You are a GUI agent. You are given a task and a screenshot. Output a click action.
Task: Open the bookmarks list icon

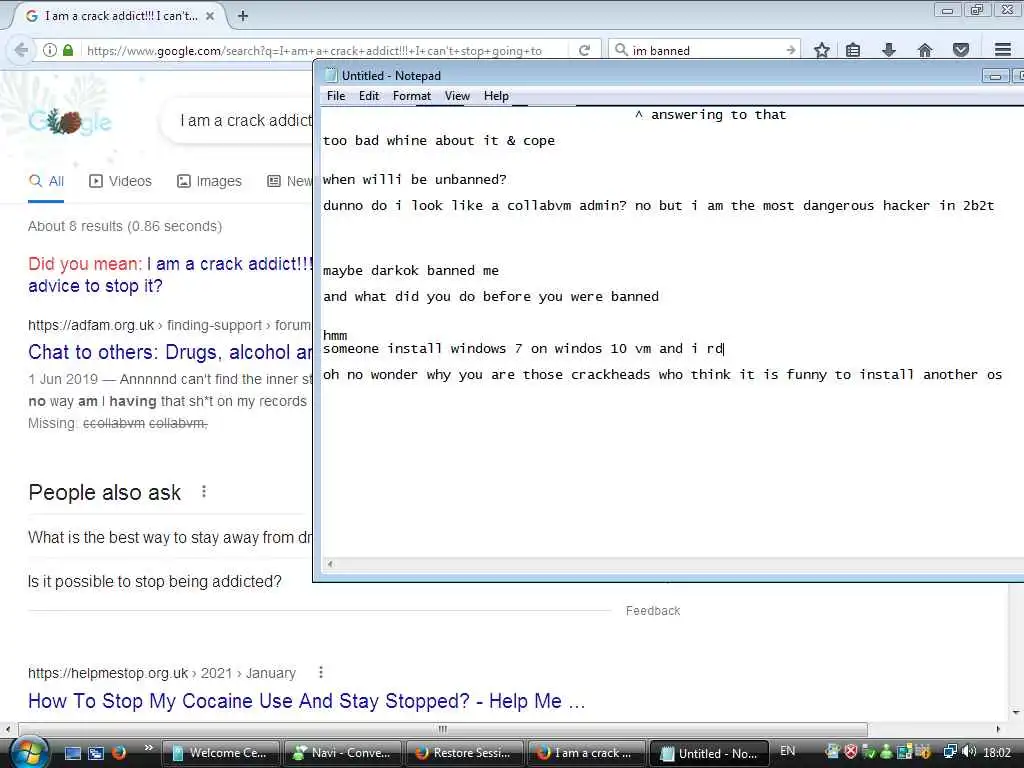tap(853, 50)
